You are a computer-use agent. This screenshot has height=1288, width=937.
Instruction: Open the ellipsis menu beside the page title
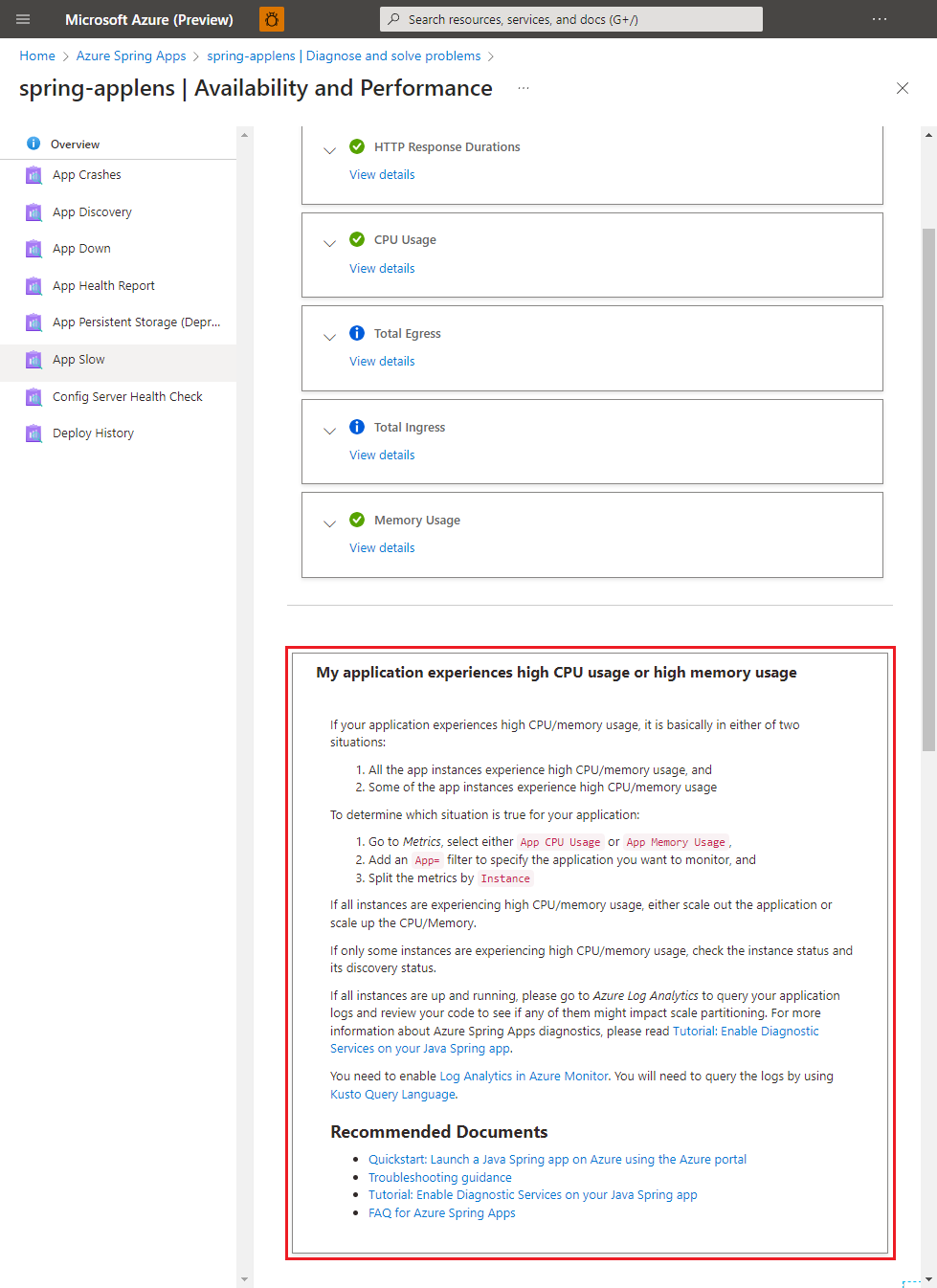coord(524,88)
